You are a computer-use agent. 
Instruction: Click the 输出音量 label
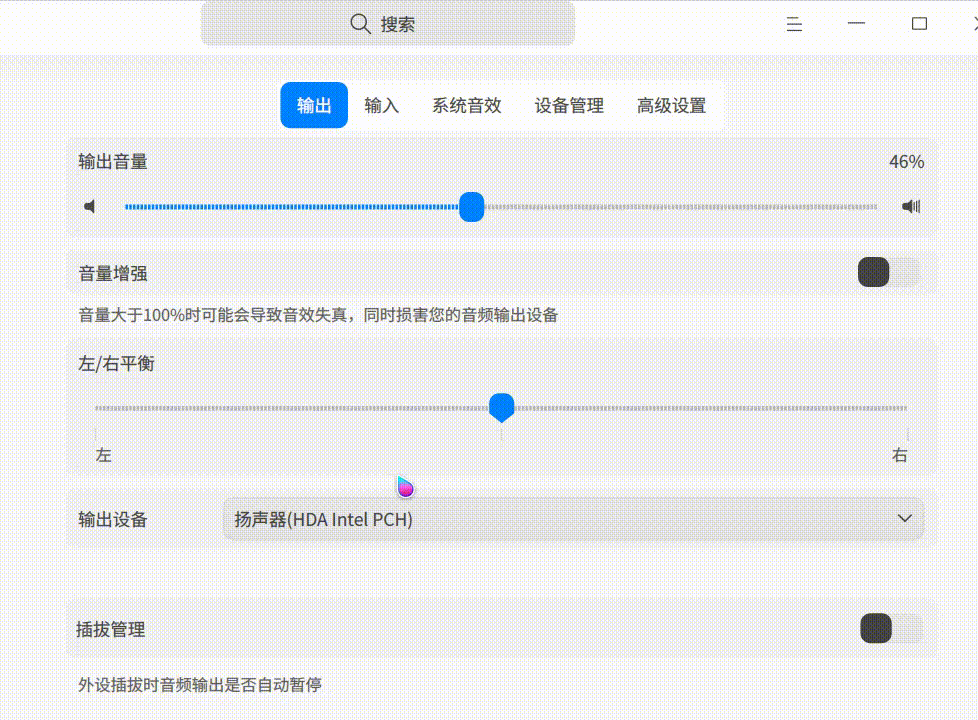(113, 162)
